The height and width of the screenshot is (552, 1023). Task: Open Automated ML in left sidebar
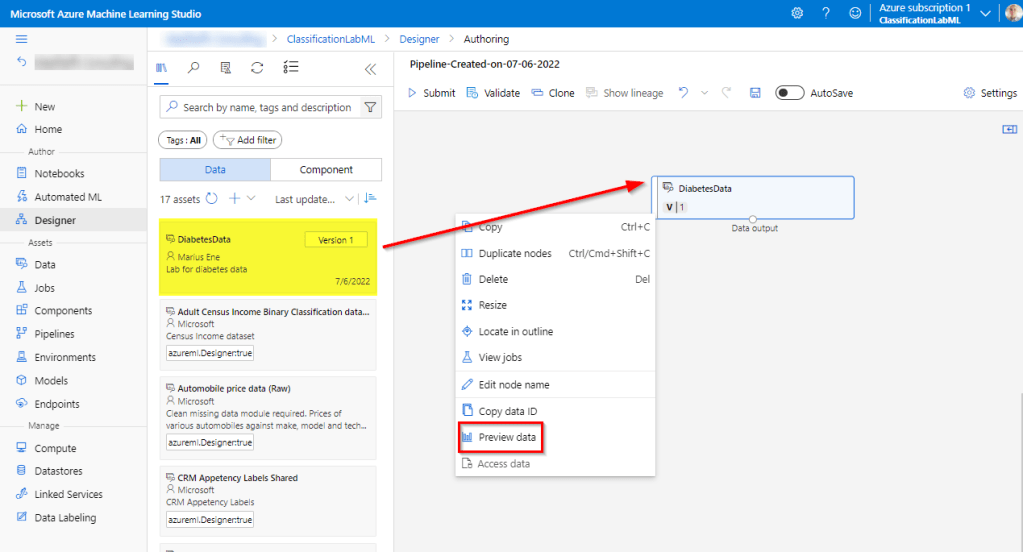coord(68,197)
